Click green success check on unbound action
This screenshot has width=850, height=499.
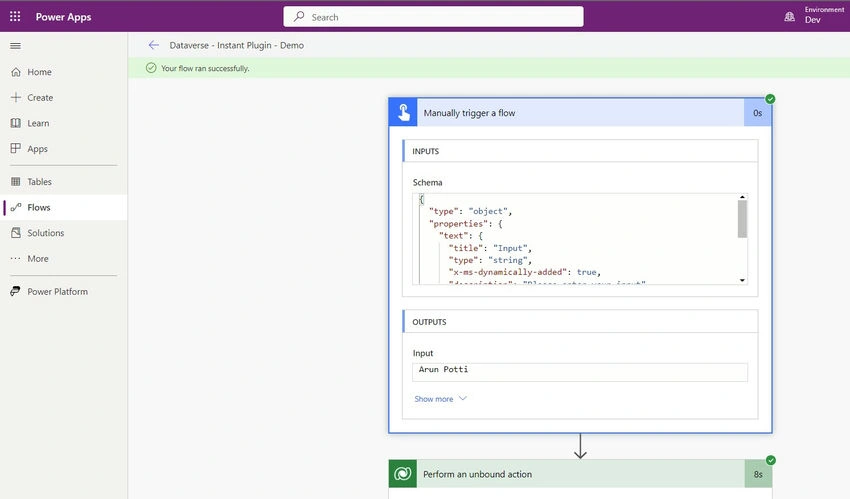click(770, 460)
